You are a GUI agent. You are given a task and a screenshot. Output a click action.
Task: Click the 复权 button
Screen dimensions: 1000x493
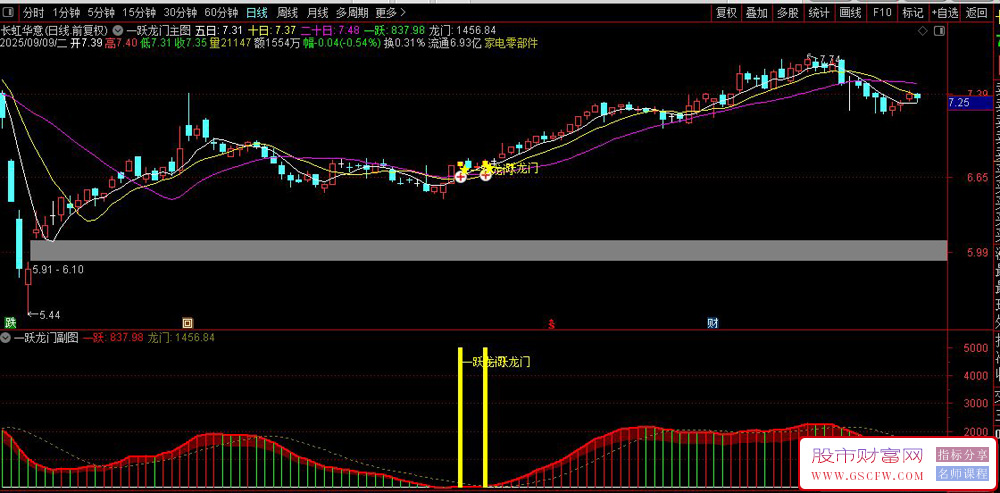pos(726,12)
